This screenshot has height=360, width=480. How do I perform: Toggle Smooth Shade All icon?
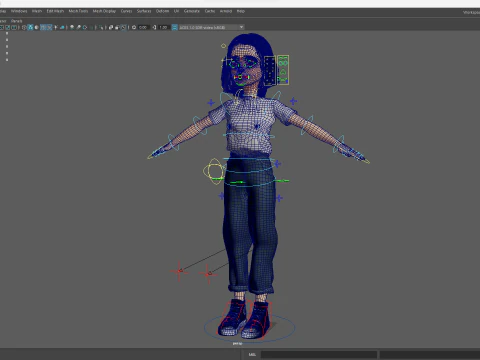coord(30,27)
